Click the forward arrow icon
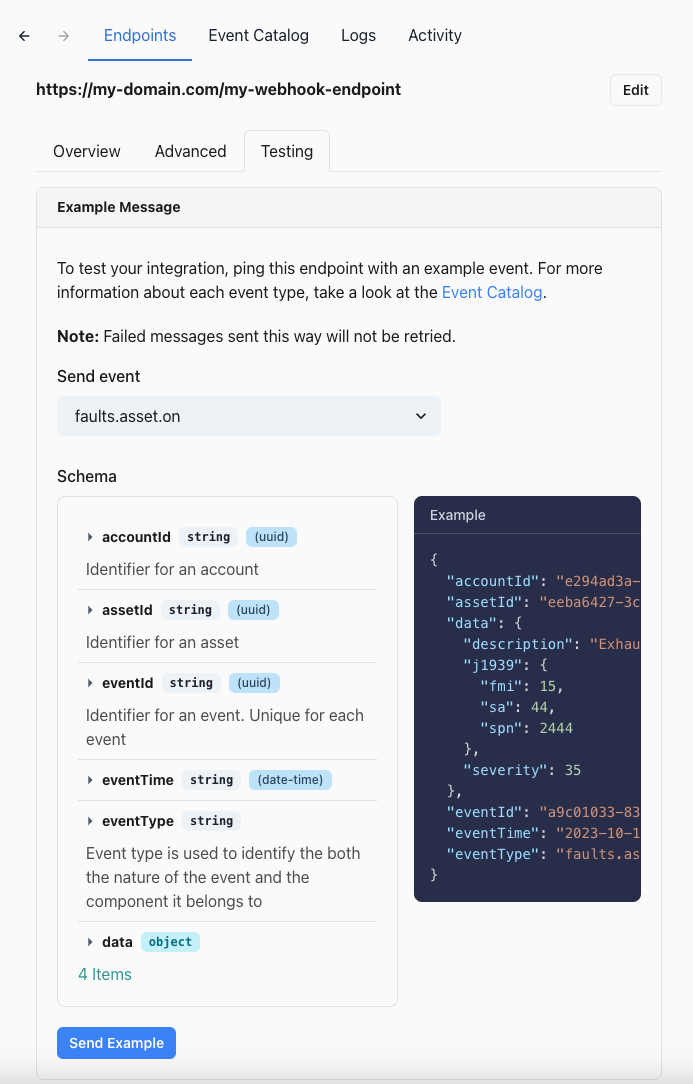Screen dimensions: 693x1084 [x=64, y=36]
